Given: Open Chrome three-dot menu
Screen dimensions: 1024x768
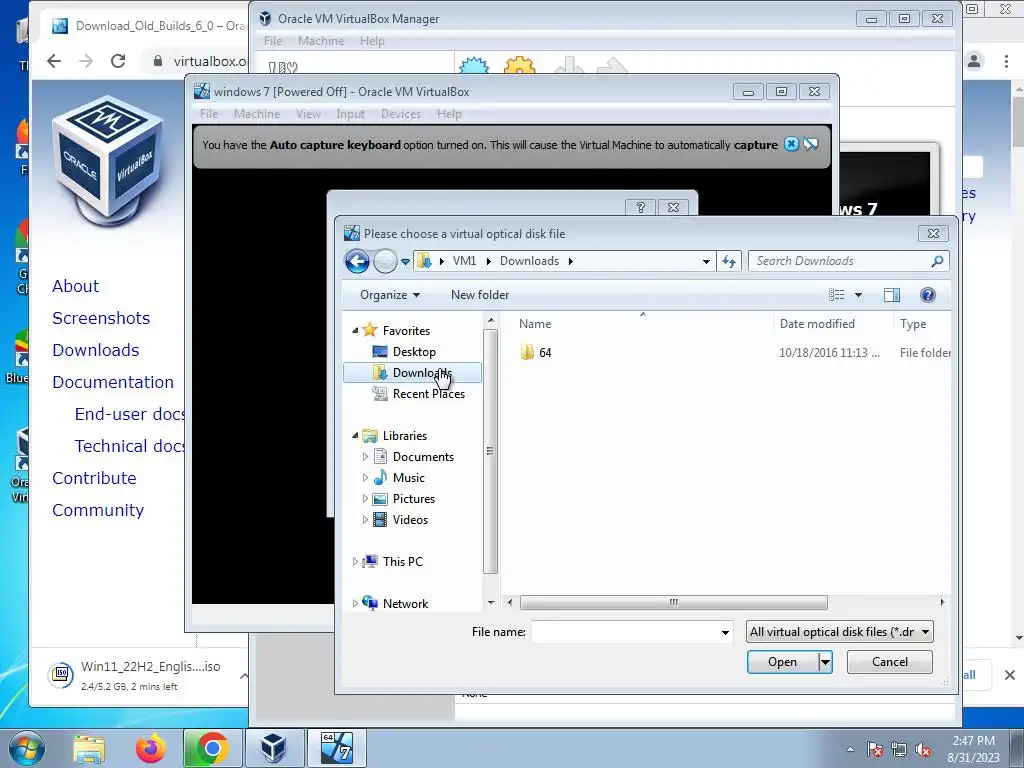Looking at the screenshot, I should pyautogui.click(x=1006, y=61).
